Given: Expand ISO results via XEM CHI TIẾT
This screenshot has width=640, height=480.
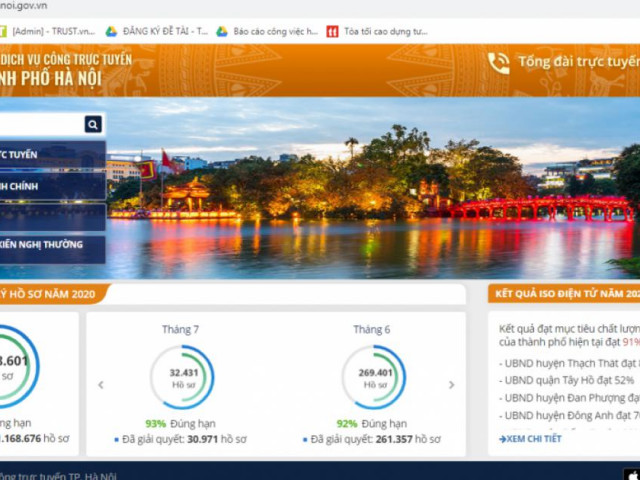Looking at the screenshot, I should pos(530,438).
